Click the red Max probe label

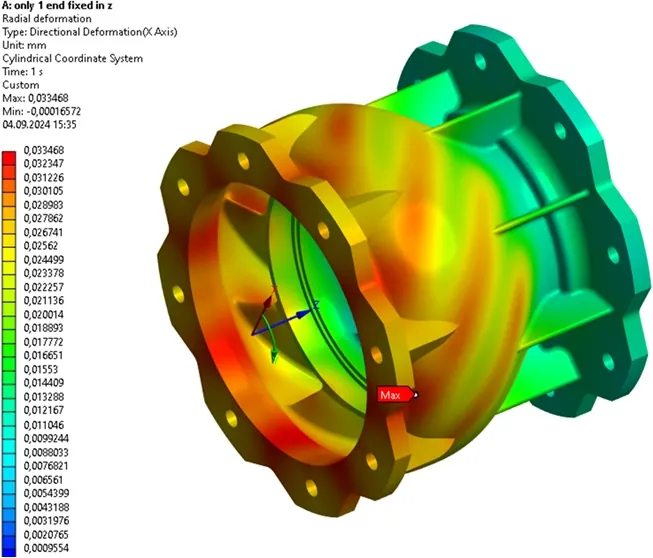pos(396,395)
